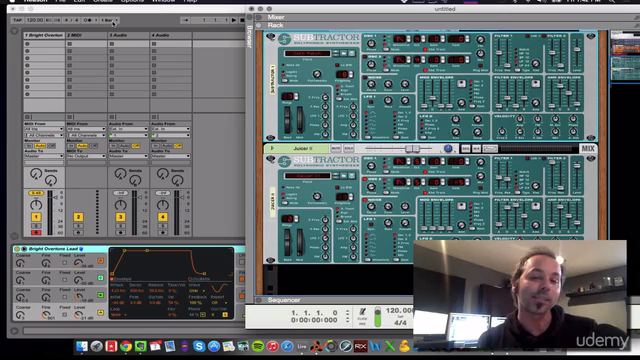Select the 3 Audio track header
The height and width of the screenshot is (360, 640).
[128, 36]
